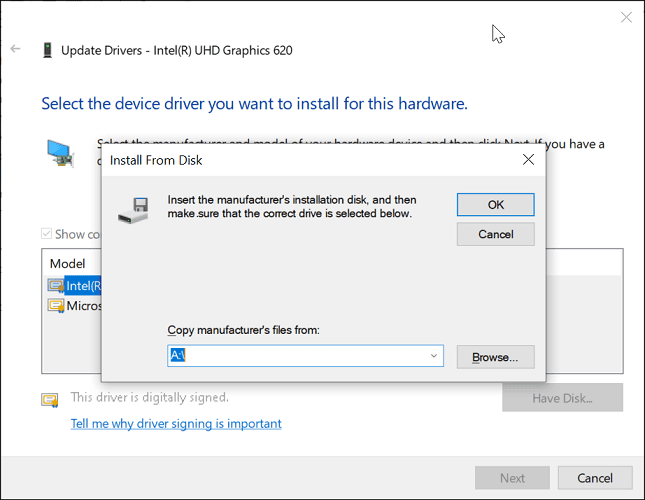The width and height of the screenshot is (645, 500).
Task: Click the Next button
Action: click(512, 478)
